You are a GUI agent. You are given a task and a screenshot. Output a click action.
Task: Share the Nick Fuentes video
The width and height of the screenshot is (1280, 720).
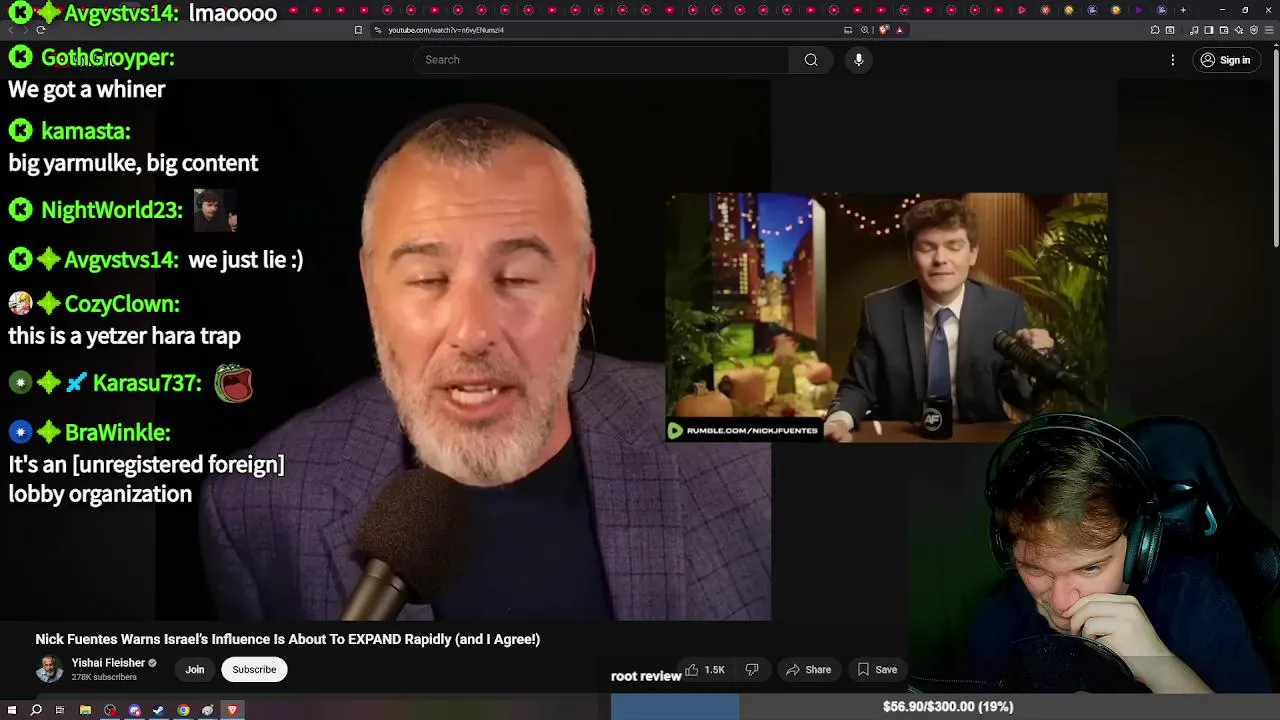809,670
